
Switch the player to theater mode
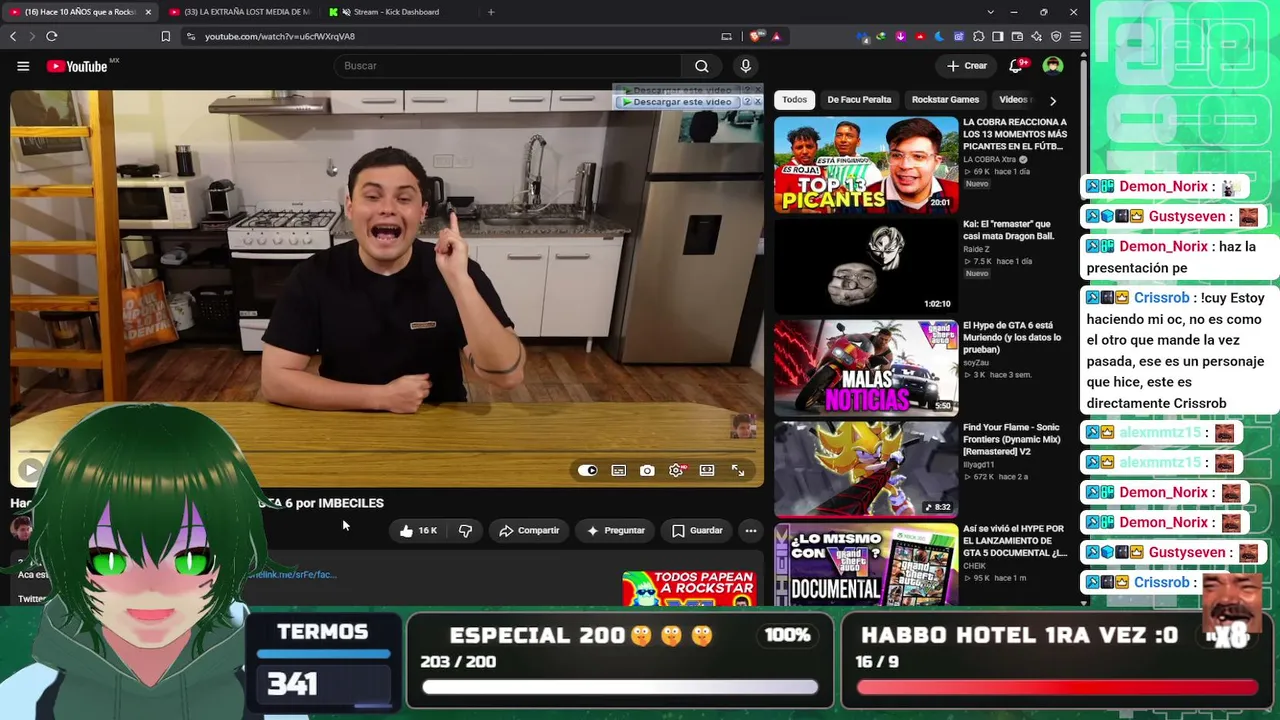pos(707,470)
